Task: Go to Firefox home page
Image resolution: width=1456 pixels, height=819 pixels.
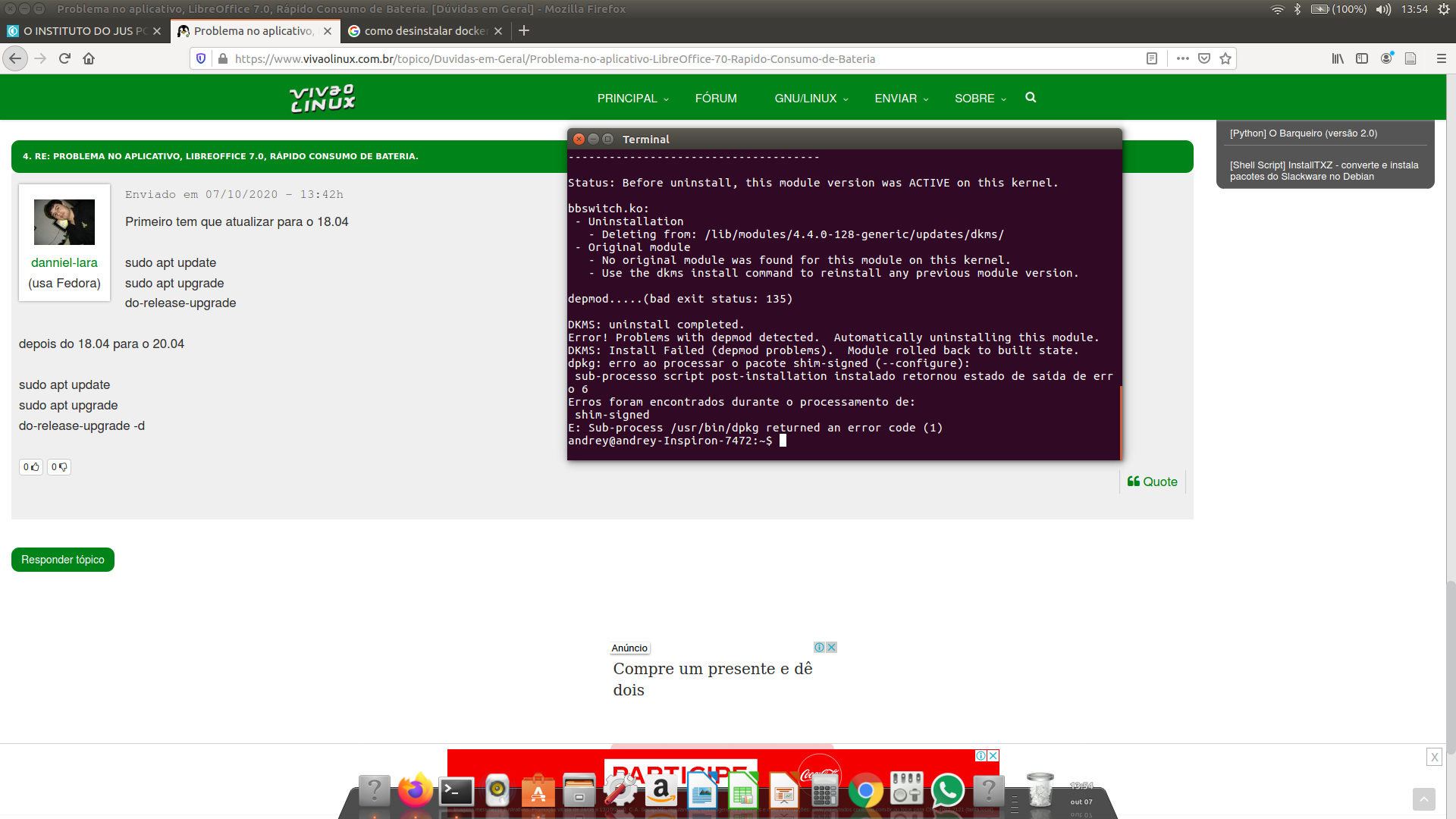Action: (89, 58)
